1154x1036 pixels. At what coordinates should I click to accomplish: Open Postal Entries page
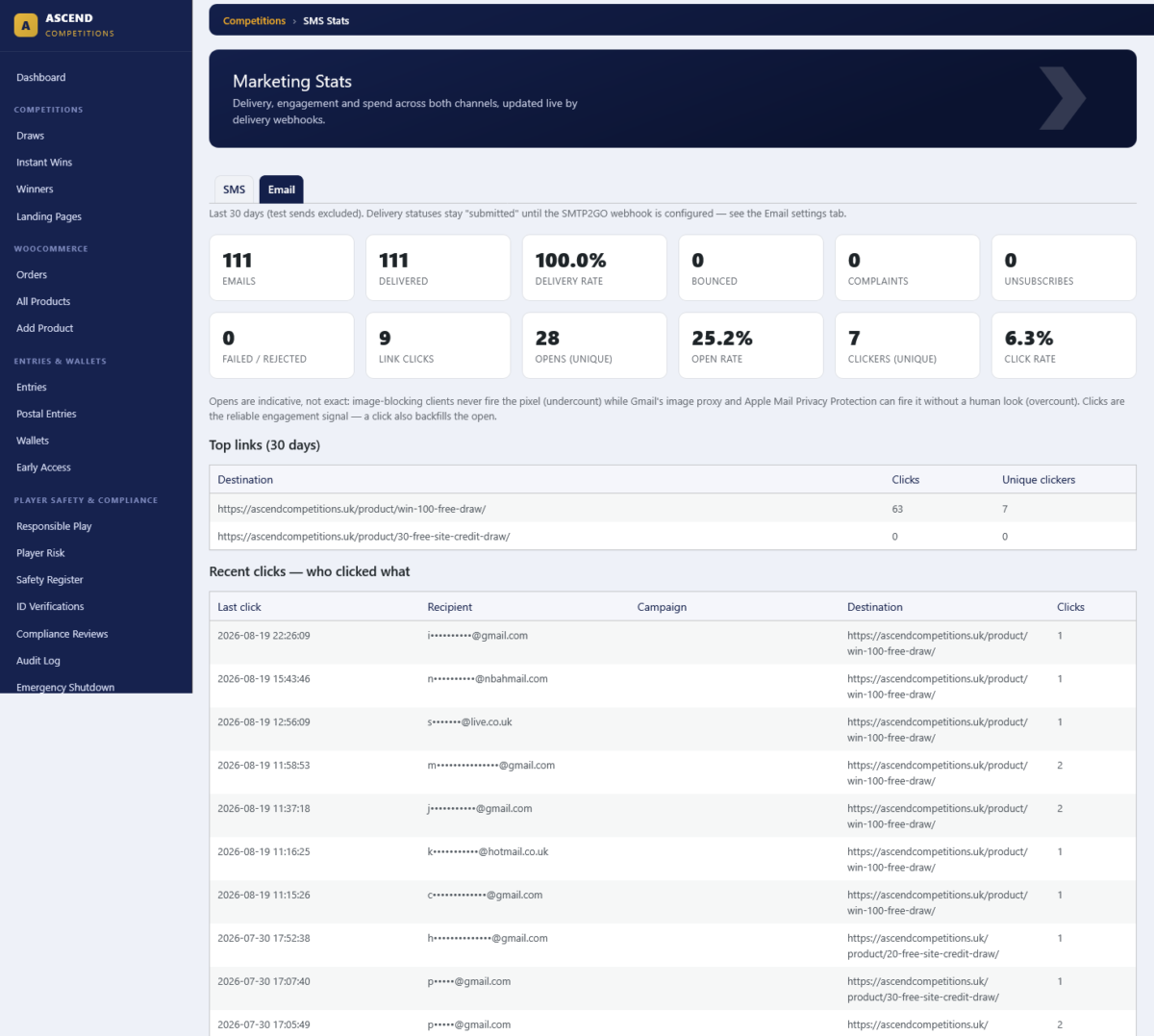(x=46, y=415)
